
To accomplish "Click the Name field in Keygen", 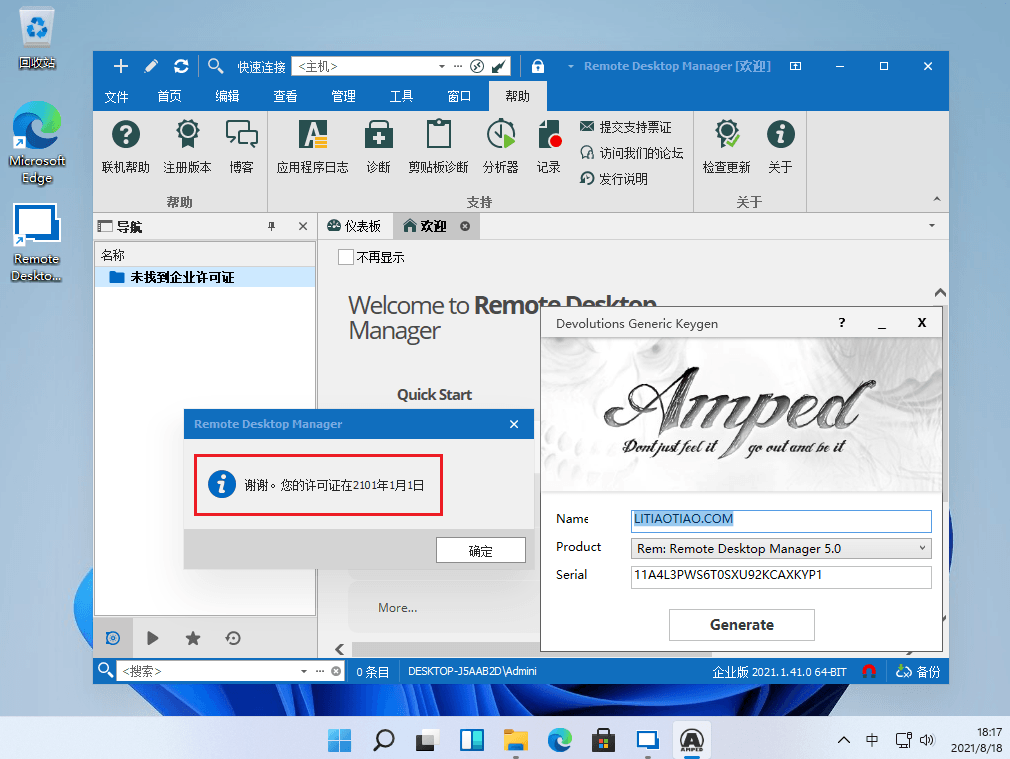I will 781,521.
